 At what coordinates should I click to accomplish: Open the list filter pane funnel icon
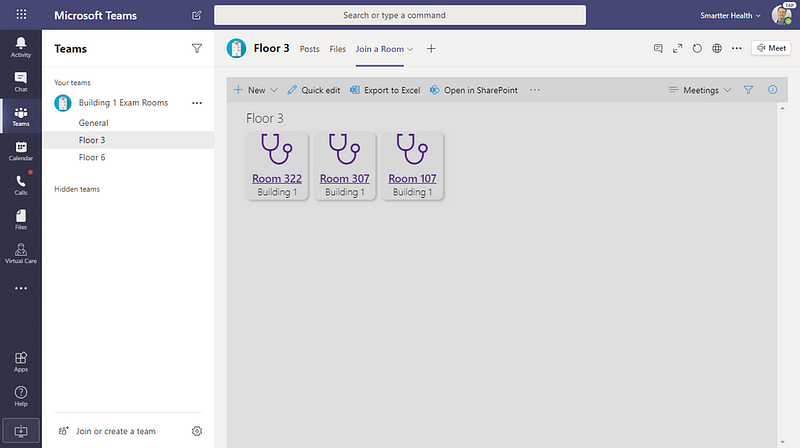(x=748, y=90)
